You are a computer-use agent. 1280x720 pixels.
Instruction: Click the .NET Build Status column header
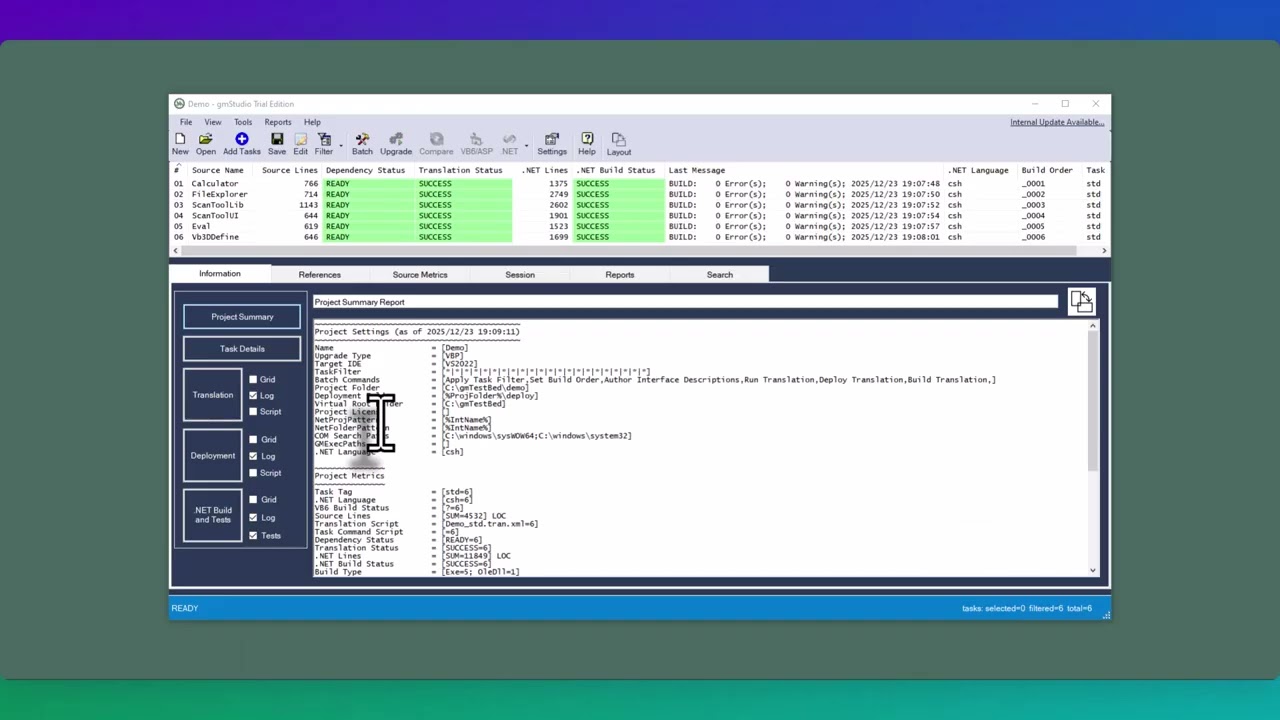click(x=616, y=170)
